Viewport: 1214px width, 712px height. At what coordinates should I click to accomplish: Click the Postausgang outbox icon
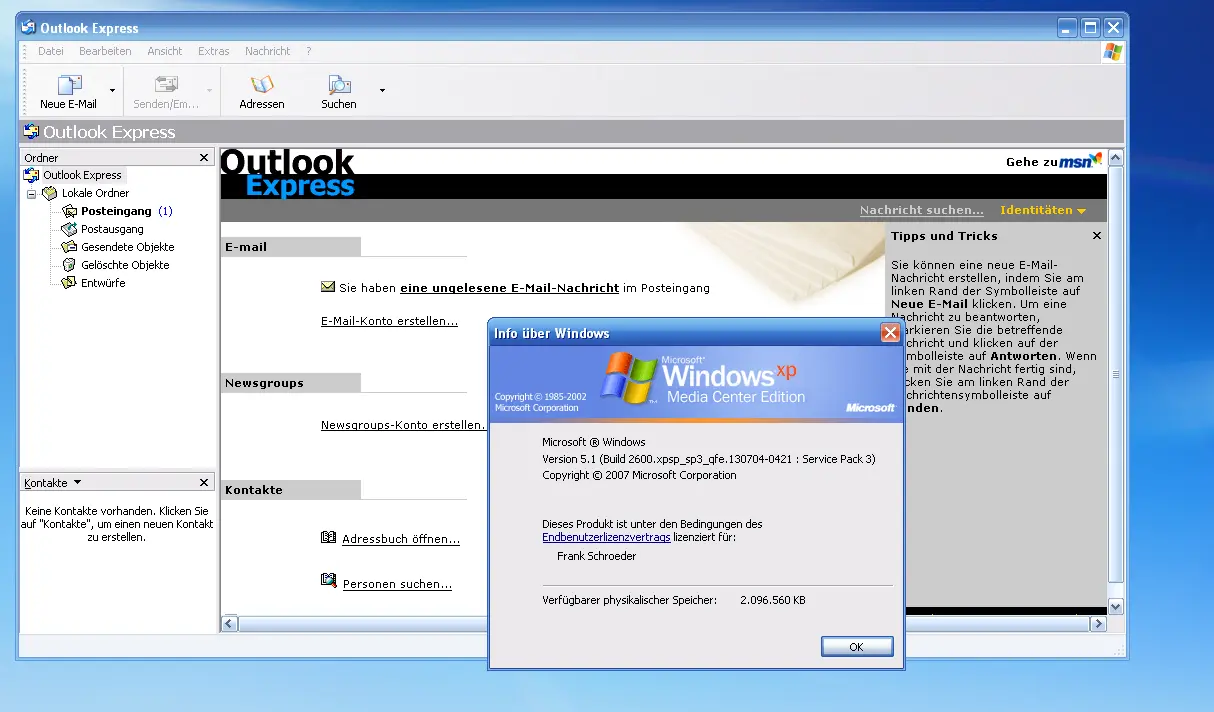tap(69, 229)
